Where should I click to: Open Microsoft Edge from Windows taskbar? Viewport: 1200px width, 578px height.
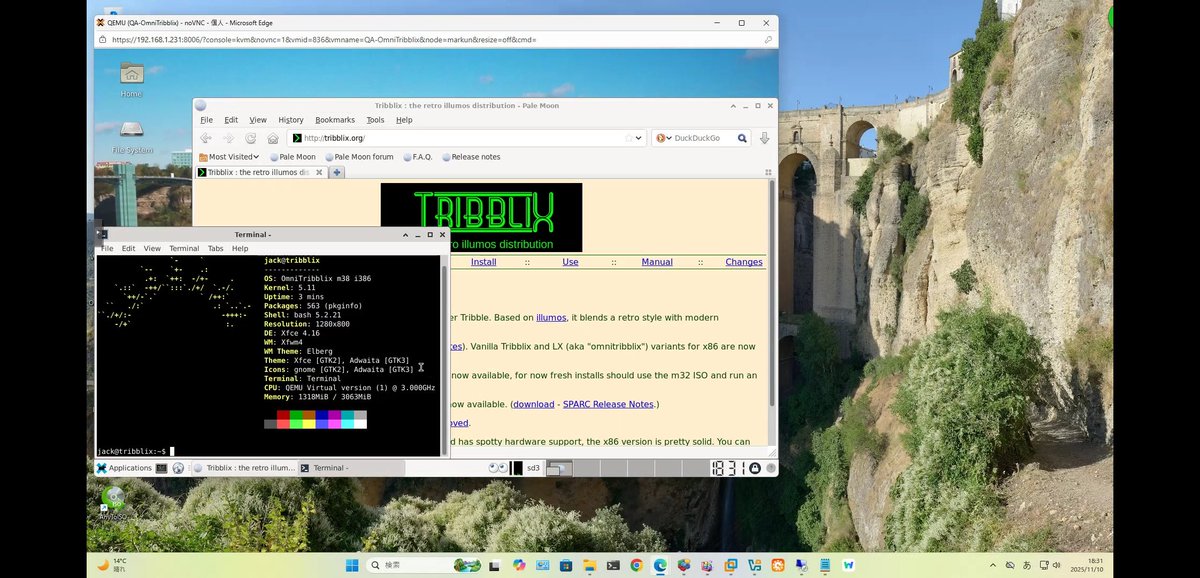tap(660, 565)
